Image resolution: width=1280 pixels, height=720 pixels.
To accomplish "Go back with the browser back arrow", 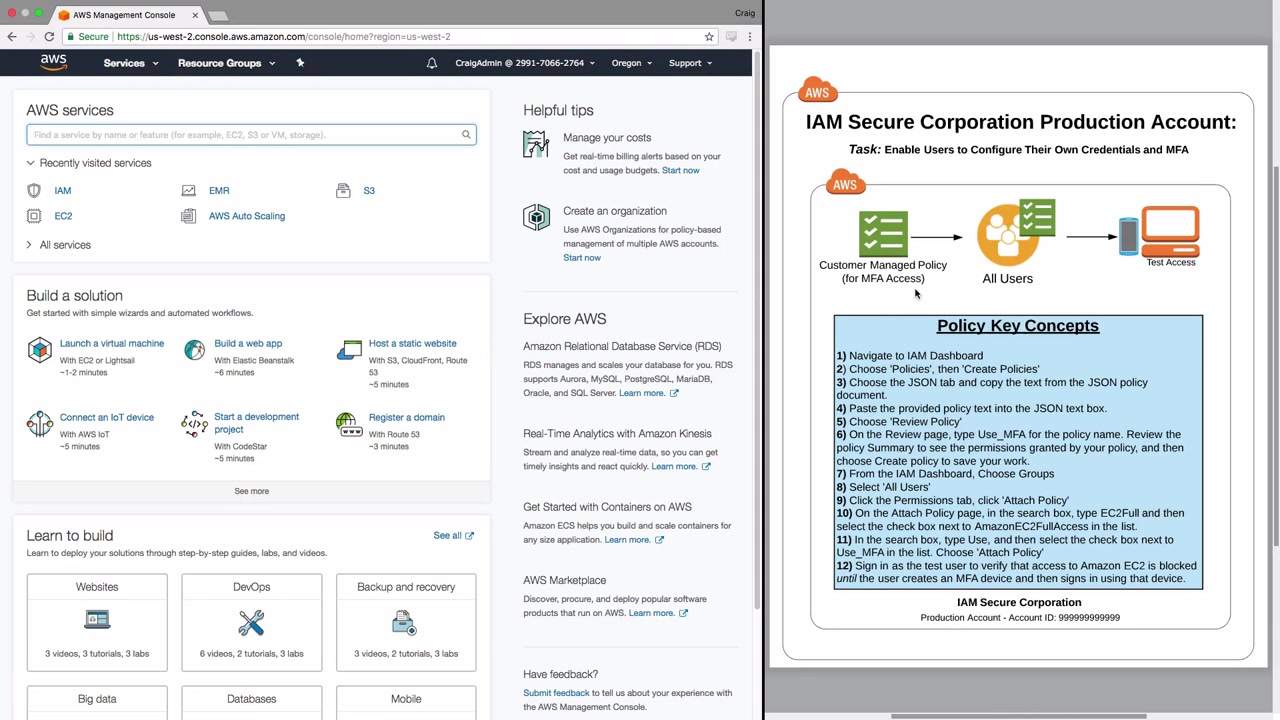I will (x=11, y=37).
